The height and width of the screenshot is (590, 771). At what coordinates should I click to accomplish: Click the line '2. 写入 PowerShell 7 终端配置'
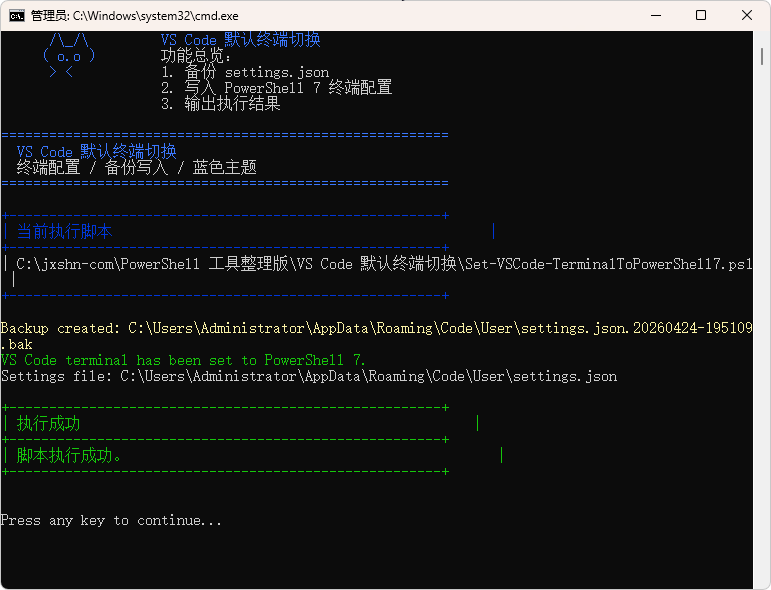(276, 88)
